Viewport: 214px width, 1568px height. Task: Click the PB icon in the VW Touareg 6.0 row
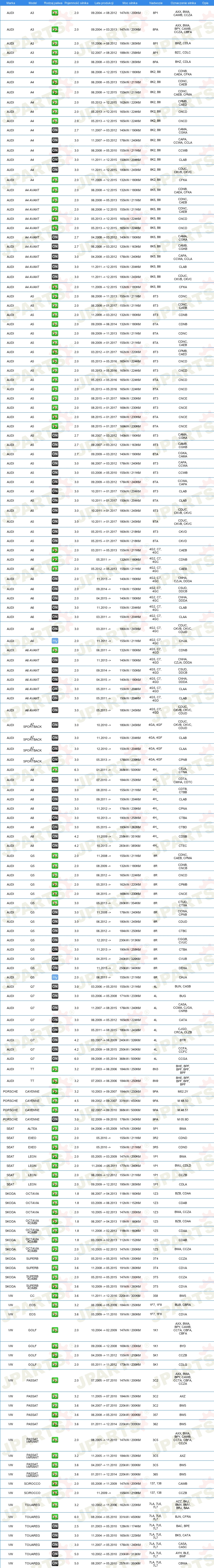point(55,1517)
